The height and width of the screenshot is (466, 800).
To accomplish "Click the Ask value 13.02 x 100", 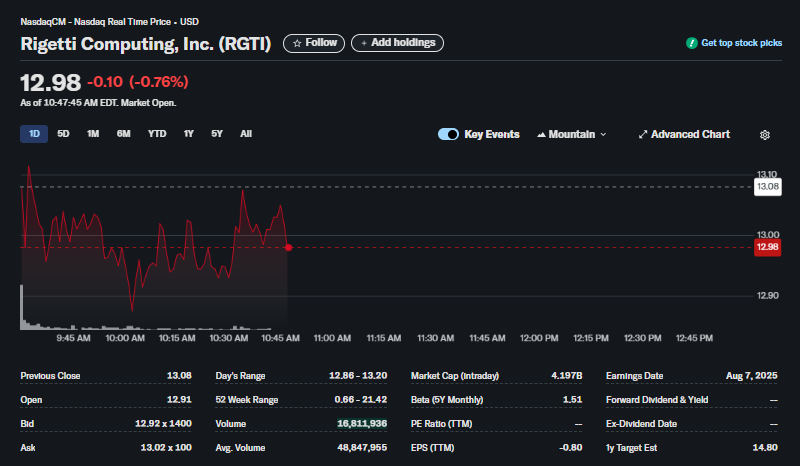I will 166,448.
